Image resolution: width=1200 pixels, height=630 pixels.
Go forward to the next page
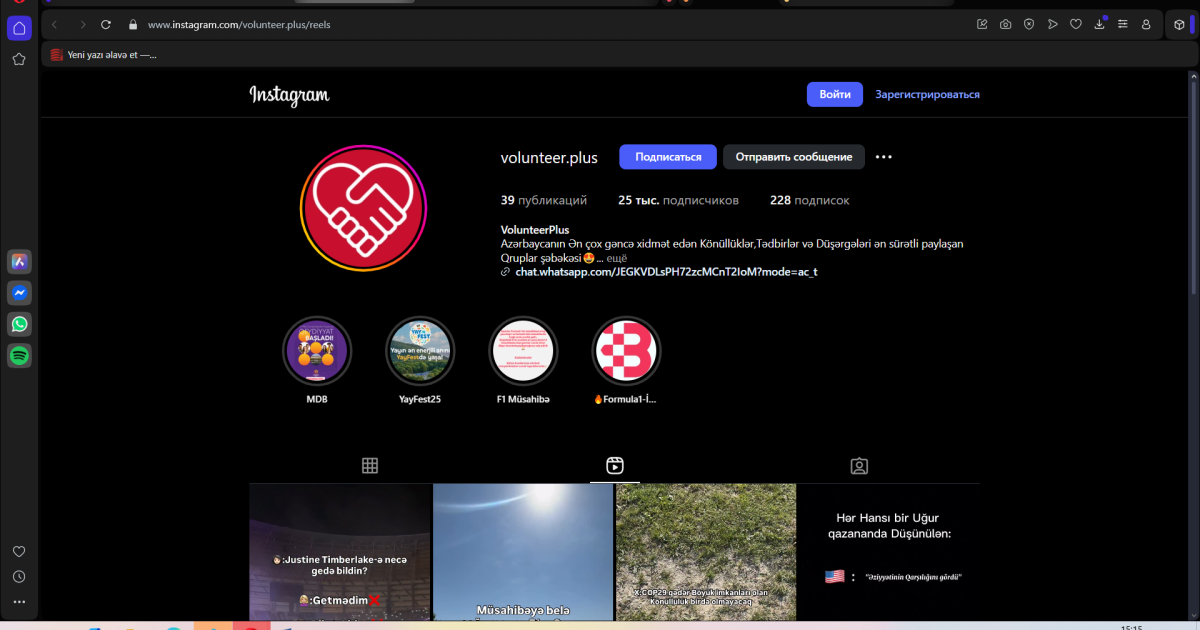(x=82, y=24)
